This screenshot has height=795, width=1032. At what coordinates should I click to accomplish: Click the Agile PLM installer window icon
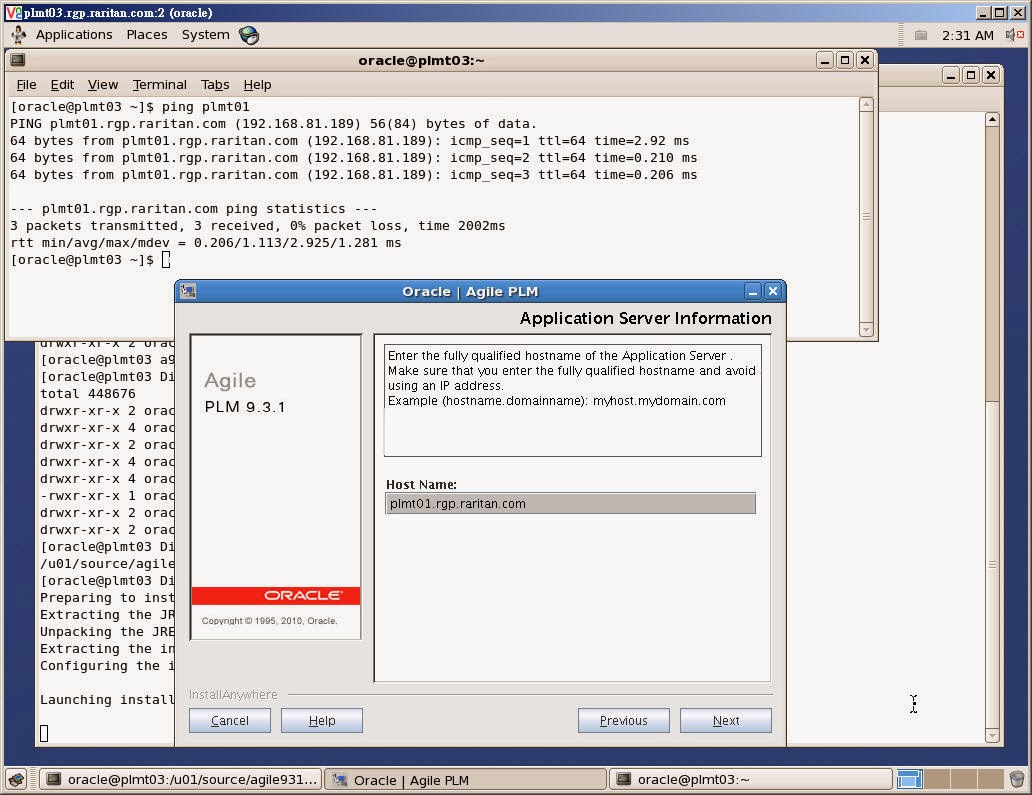188,291
